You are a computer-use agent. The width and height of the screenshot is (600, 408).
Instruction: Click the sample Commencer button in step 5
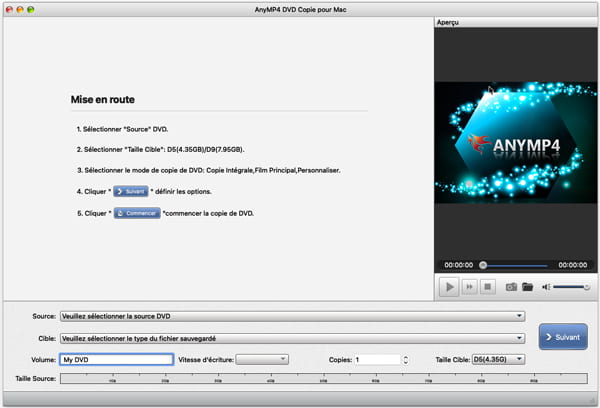pos(137,213)
